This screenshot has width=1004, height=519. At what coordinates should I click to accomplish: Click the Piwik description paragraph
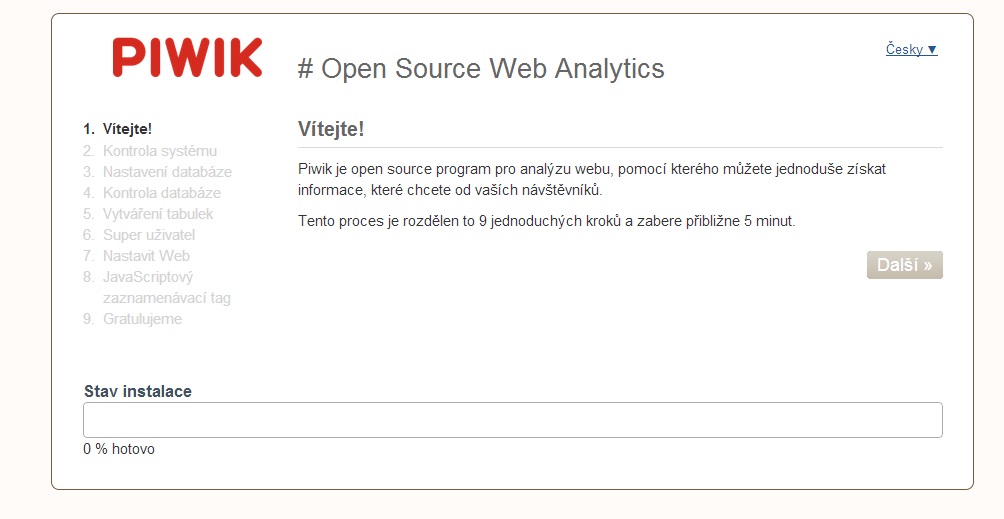tap(592, 179)
